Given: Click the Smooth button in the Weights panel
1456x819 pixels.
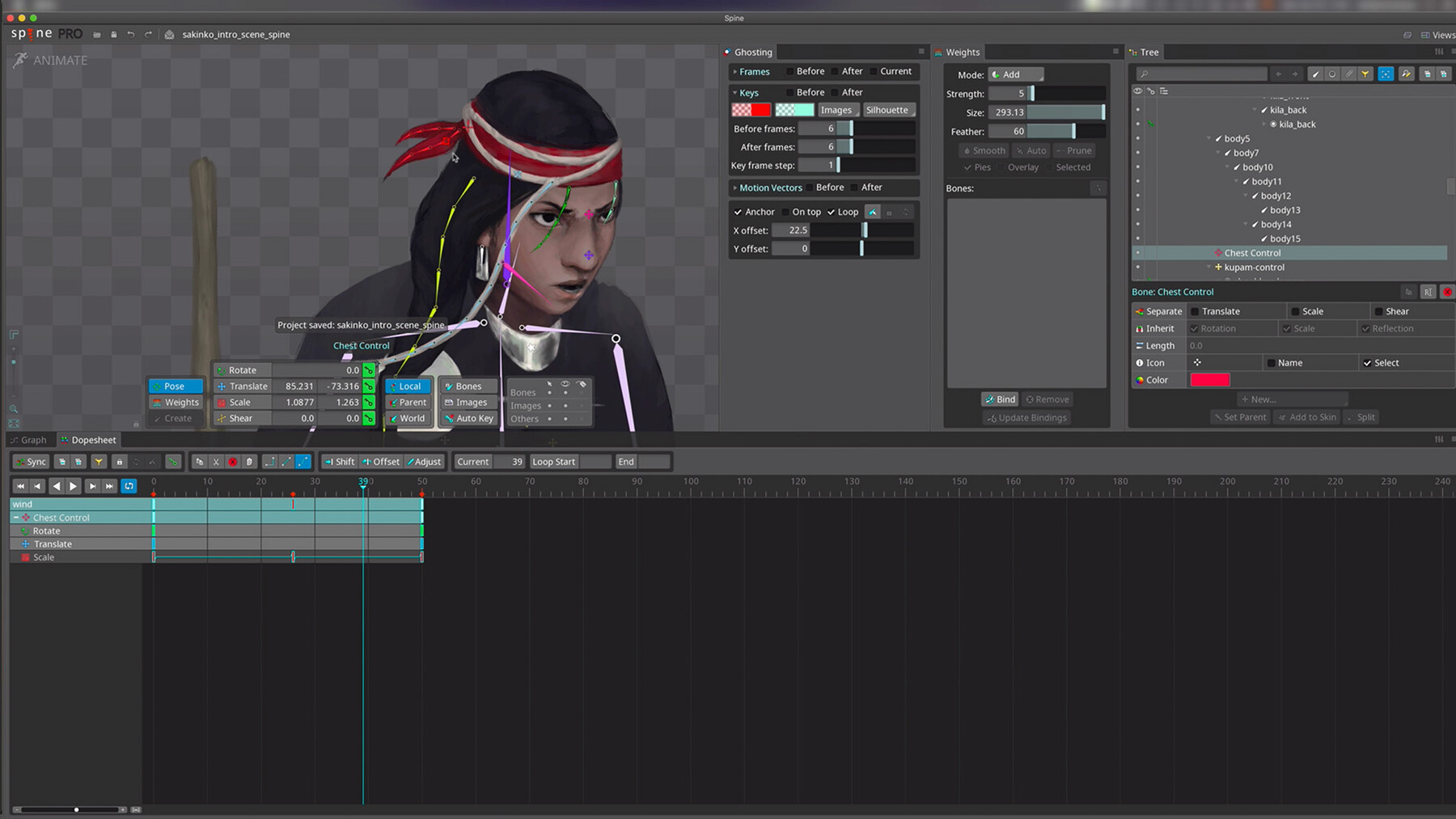Looking at the screenshot, I should pyautogui.click(x=984, y=150).
